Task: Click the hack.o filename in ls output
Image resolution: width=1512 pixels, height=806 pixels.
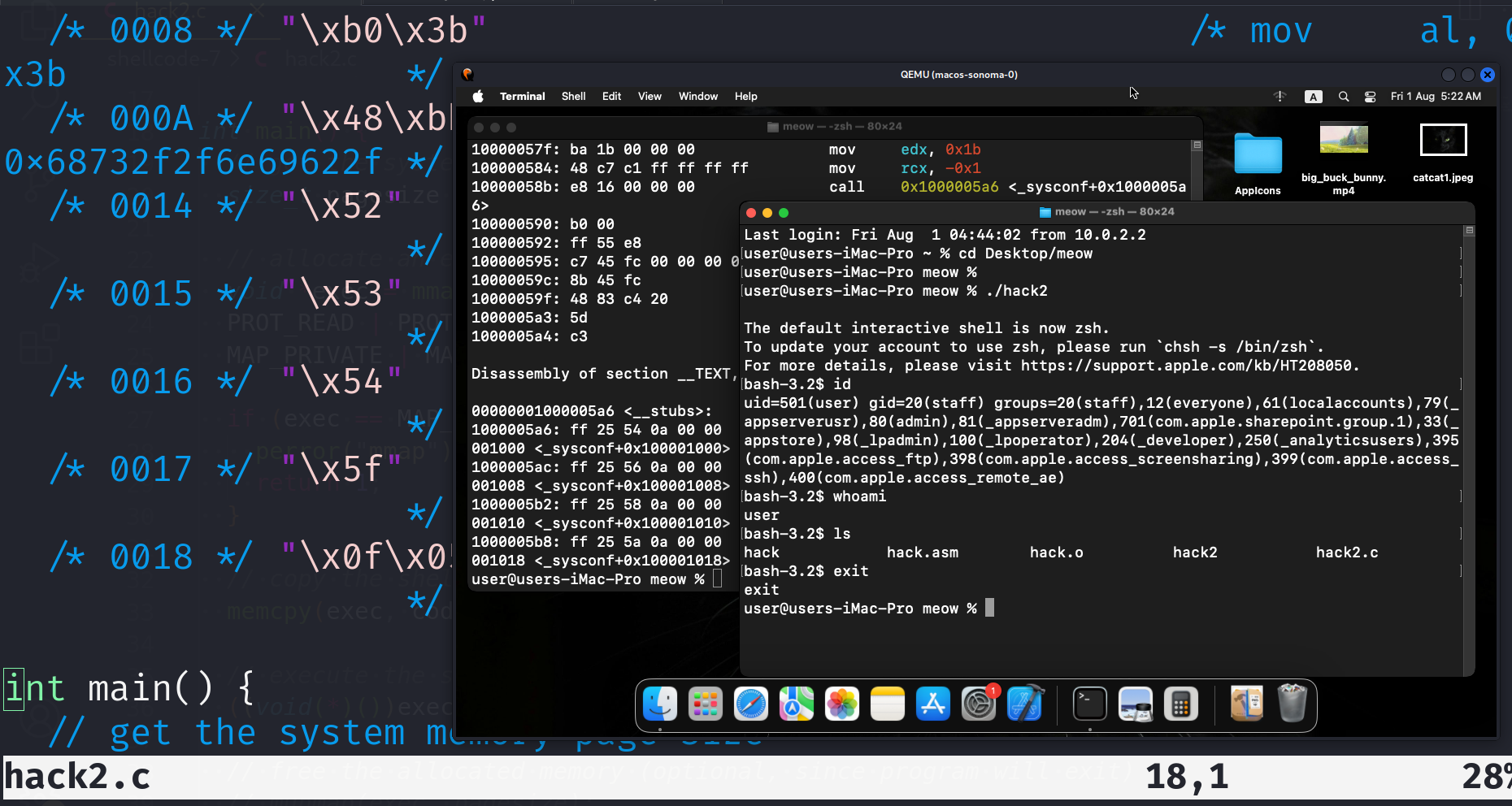Action: (x=1056, y=552)
